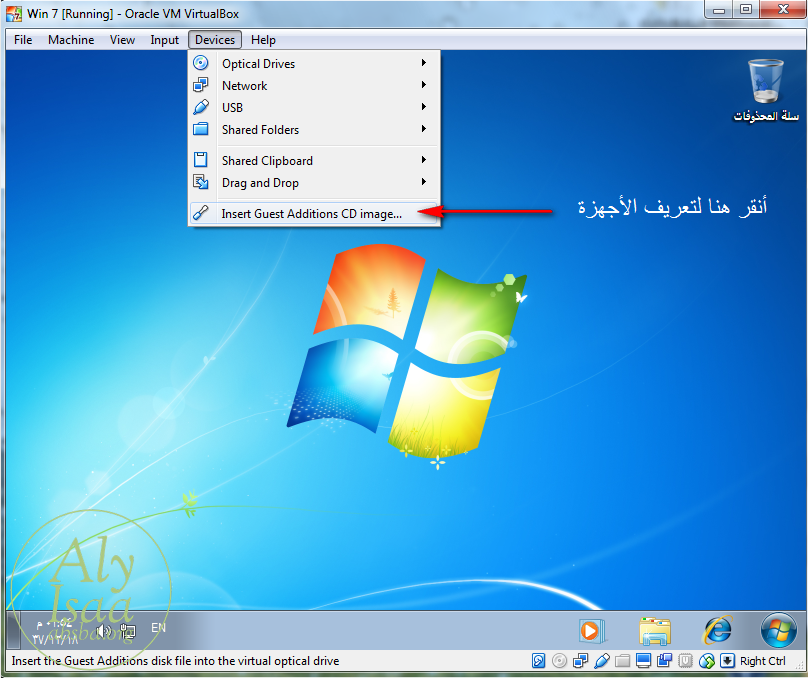Image resolution: width=808 pixels, height=678 pixels.
Task: Select Insert Guest Additions CD image
Action: coord(312,213)
